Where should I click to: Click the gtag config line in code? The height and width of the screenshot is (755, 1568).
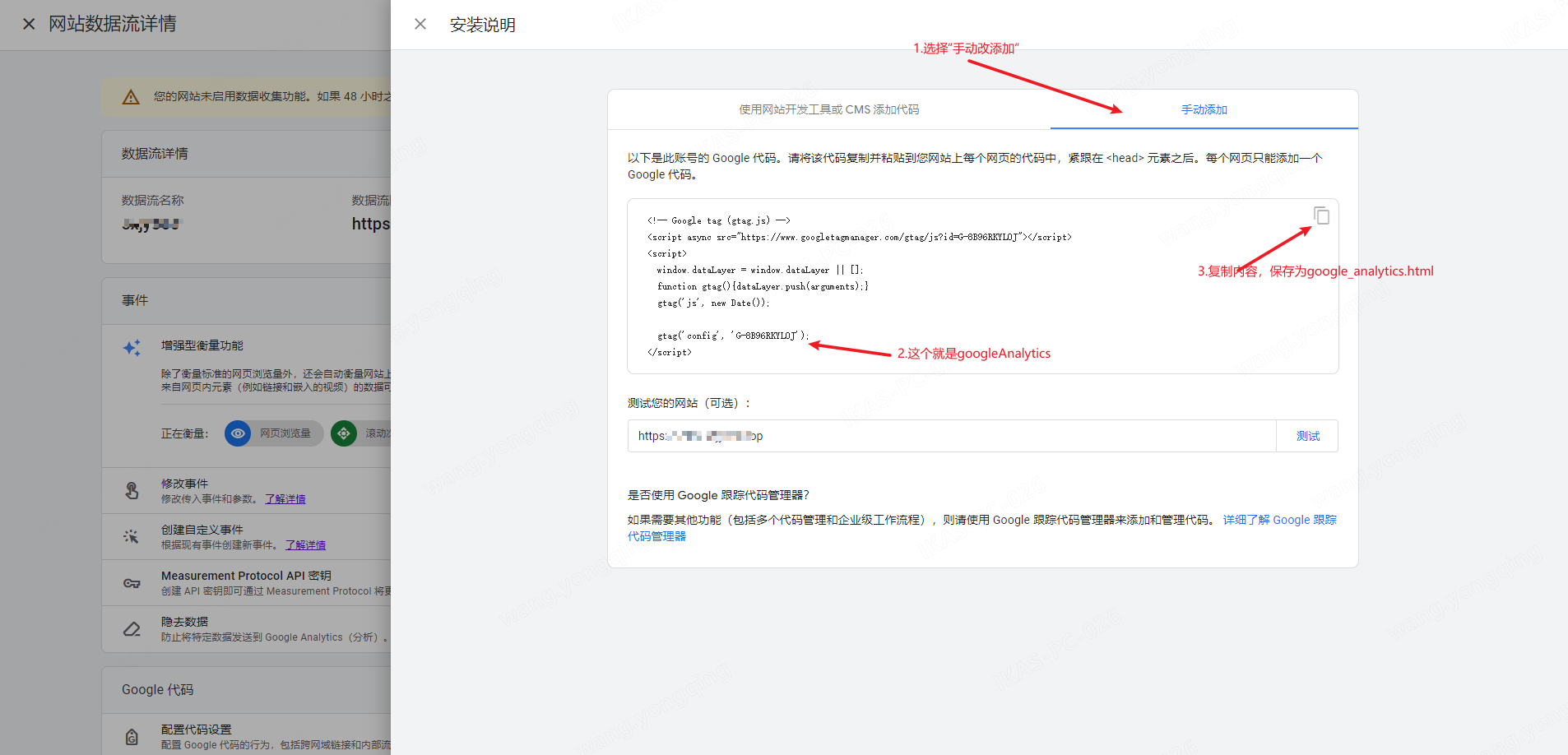[x=733, y=336]
